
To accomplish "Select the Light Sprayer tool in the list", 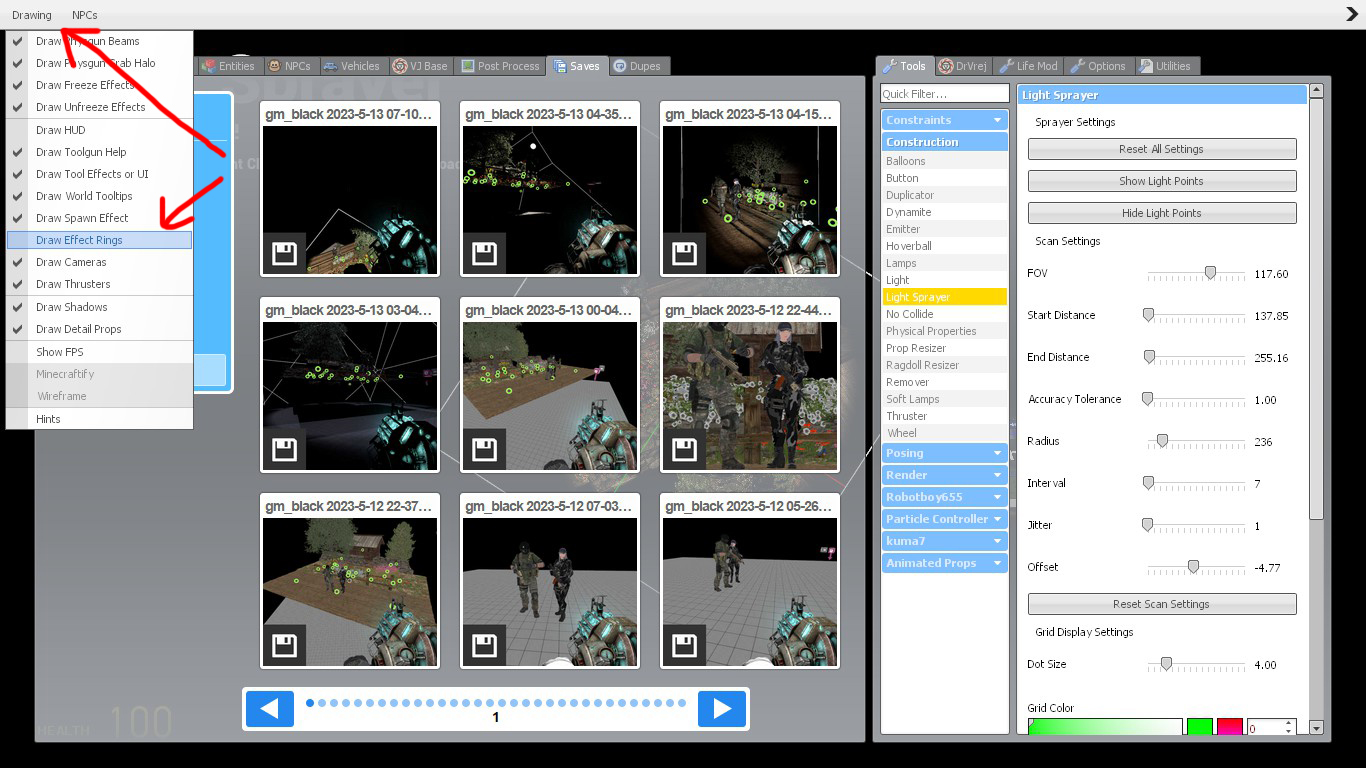I will (945, 297).
